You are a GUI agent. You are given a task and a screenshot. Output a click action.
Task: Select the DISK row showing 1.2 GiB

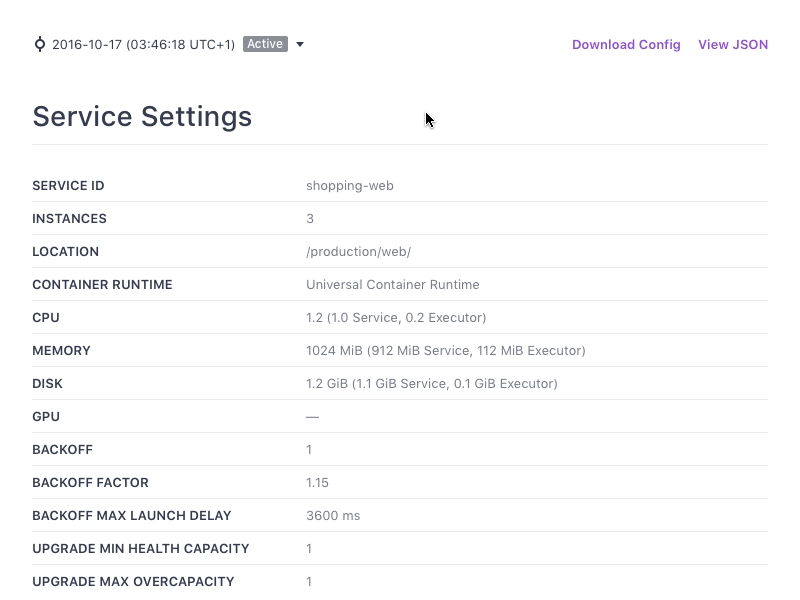[432, 383]
